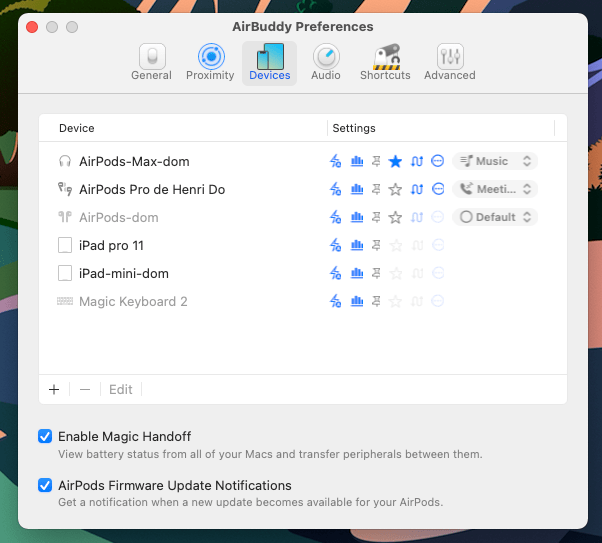602x543 pixels.
Task: Click the listening mode arrows icon for AirPods Pro de Henri Do
Action: (417, 189)
